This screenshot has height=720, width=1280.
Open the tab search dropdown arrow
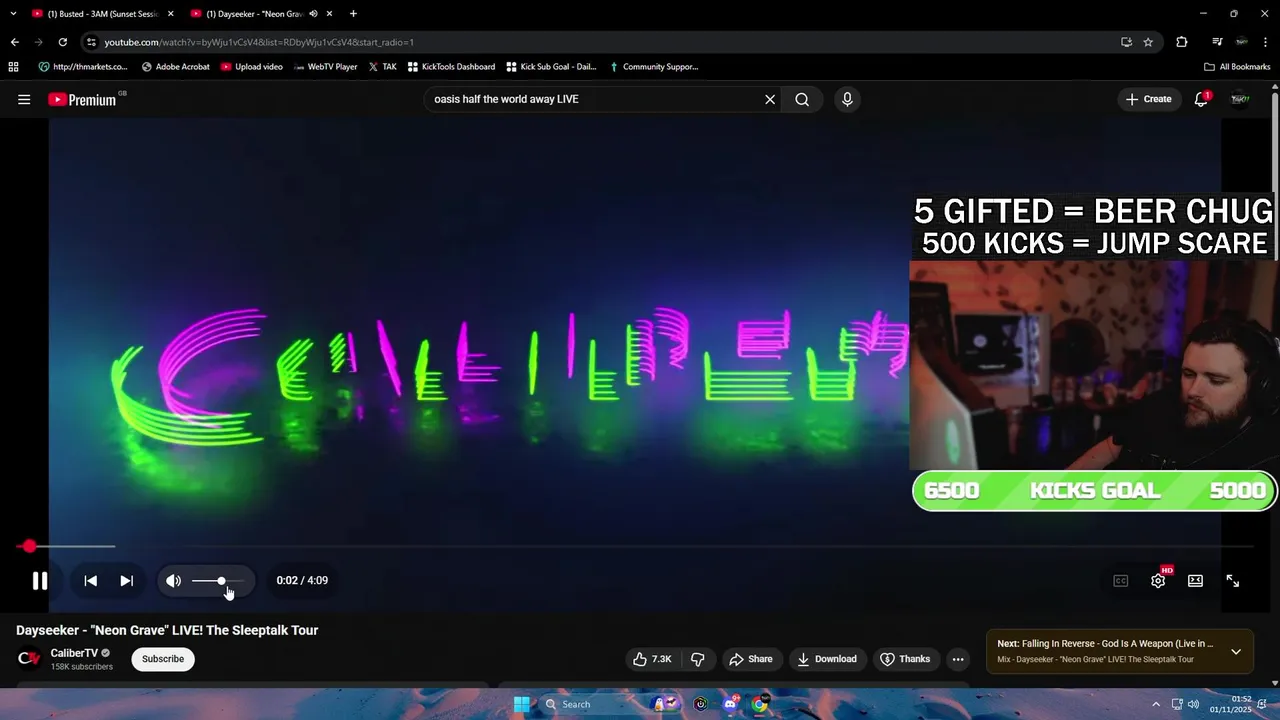13,14
